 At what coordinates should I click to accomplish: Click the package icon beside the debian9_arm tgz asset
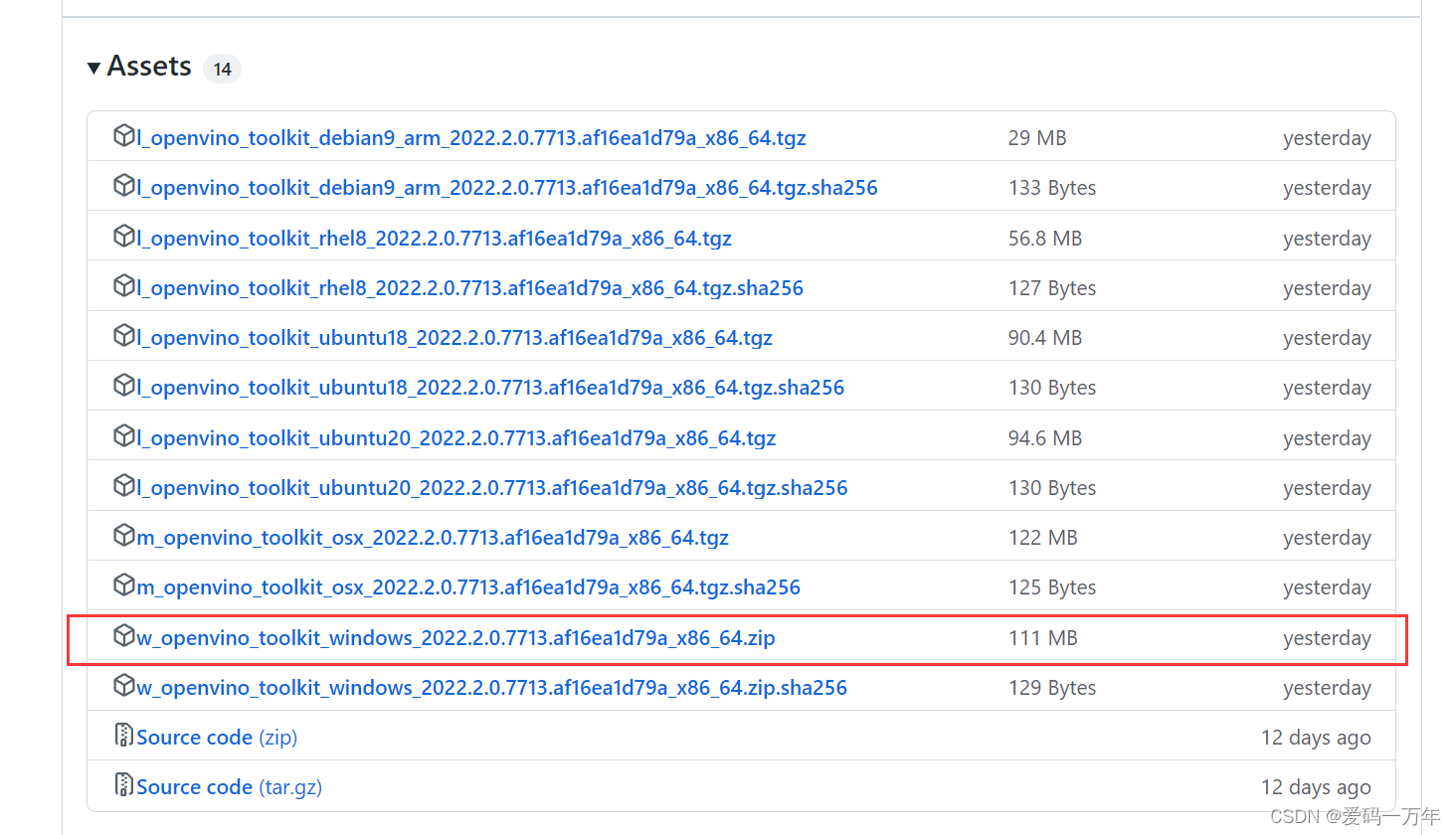[x=123, y=137]
